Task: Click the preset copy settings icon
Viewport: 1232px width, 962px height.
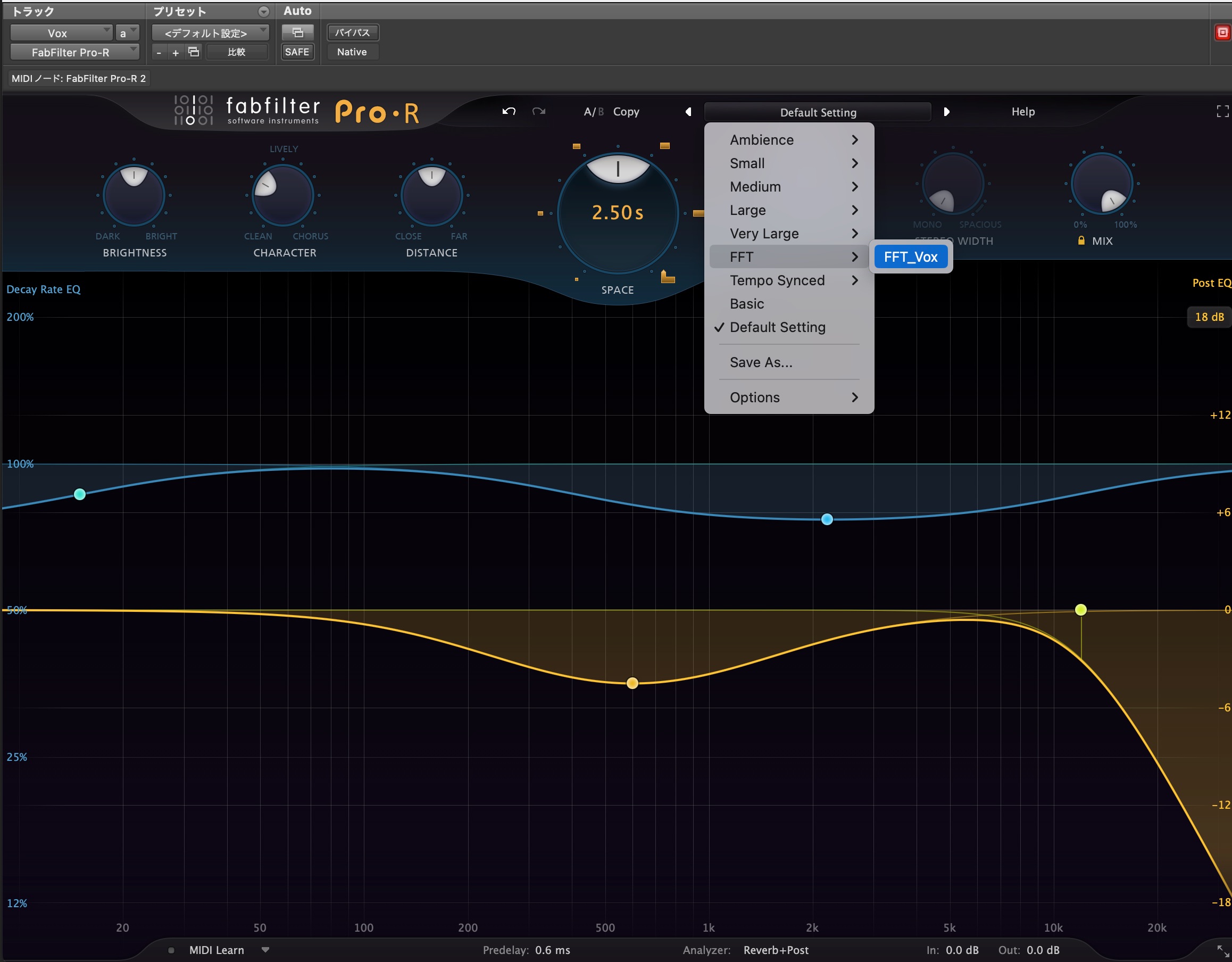Action: (194, 52)
